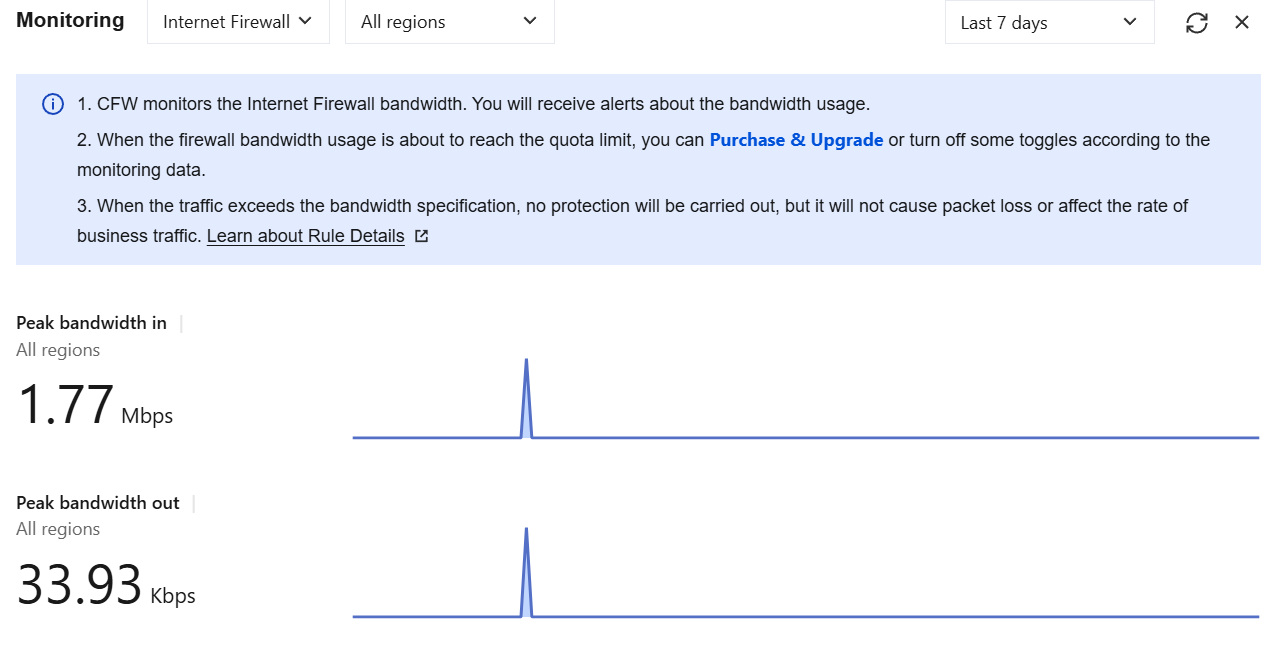Click external link icon beside Rule Details
Viewport: 1284px width, 660px height.
pos(421,237)
